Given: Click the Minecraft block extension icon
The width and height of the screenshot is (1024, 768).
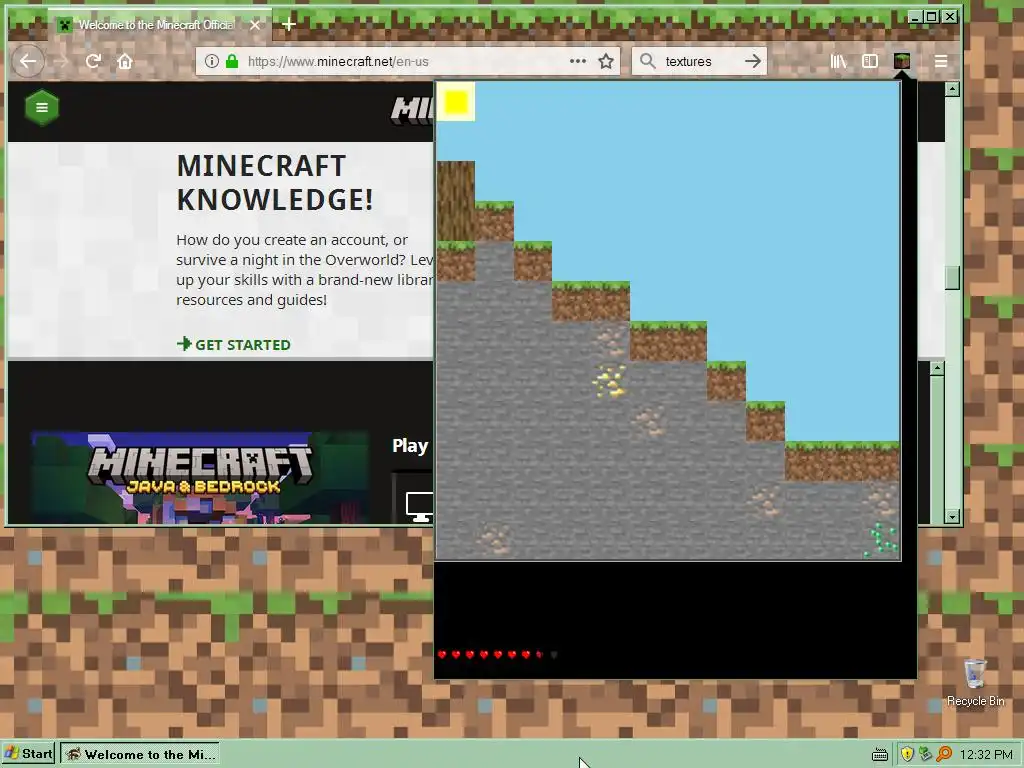Looking at the screenshot, I should coord(902,61).
